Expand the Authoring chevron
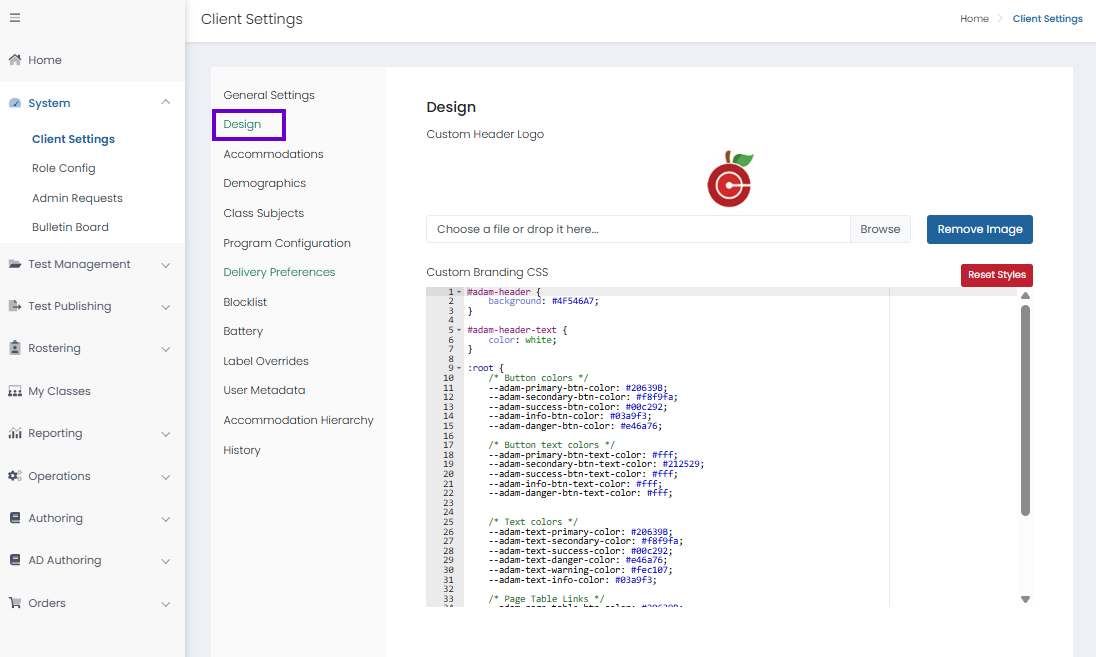 point(166,519)
